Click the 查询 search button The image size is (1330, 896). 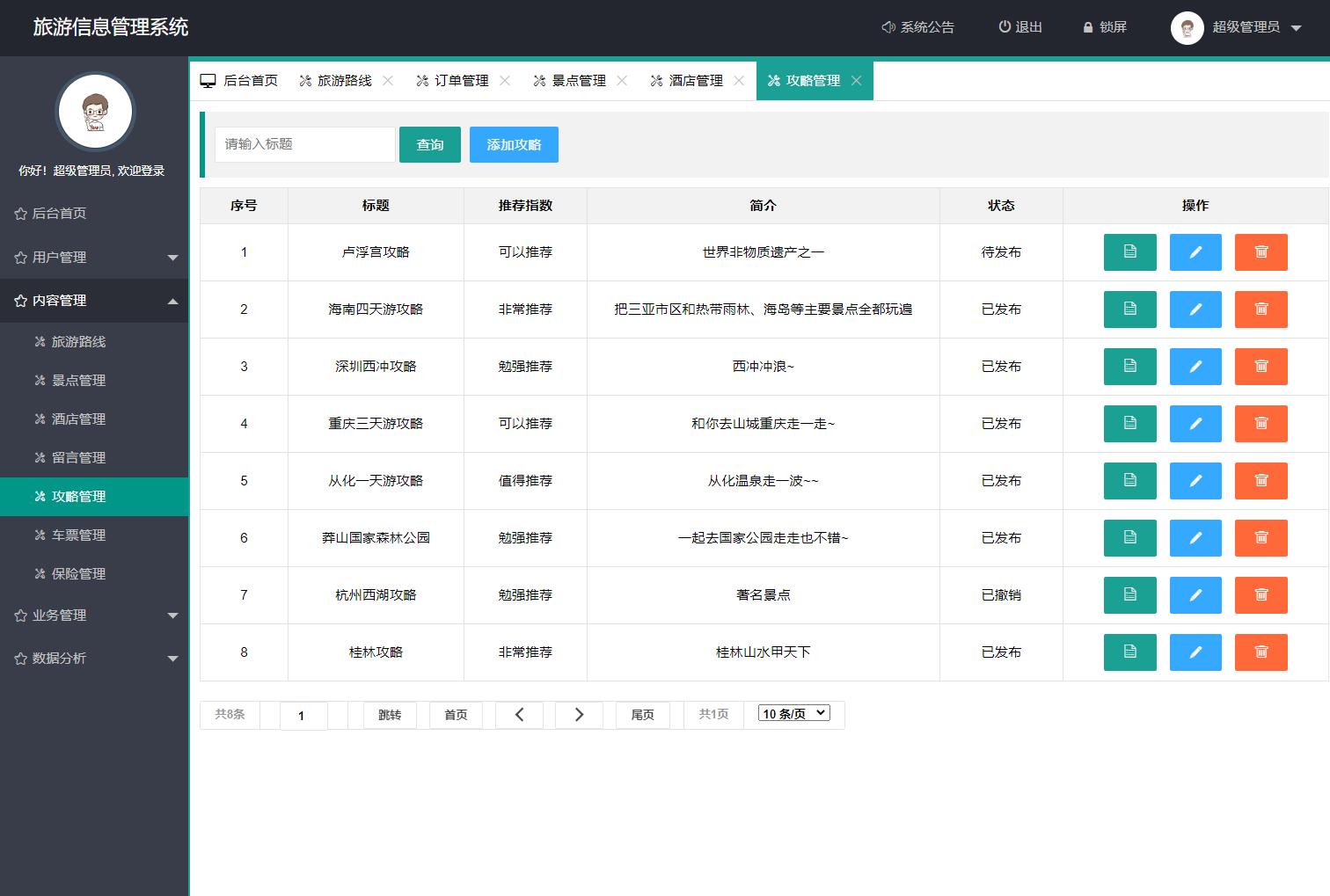pyautogui.click(x=430, y=144)
